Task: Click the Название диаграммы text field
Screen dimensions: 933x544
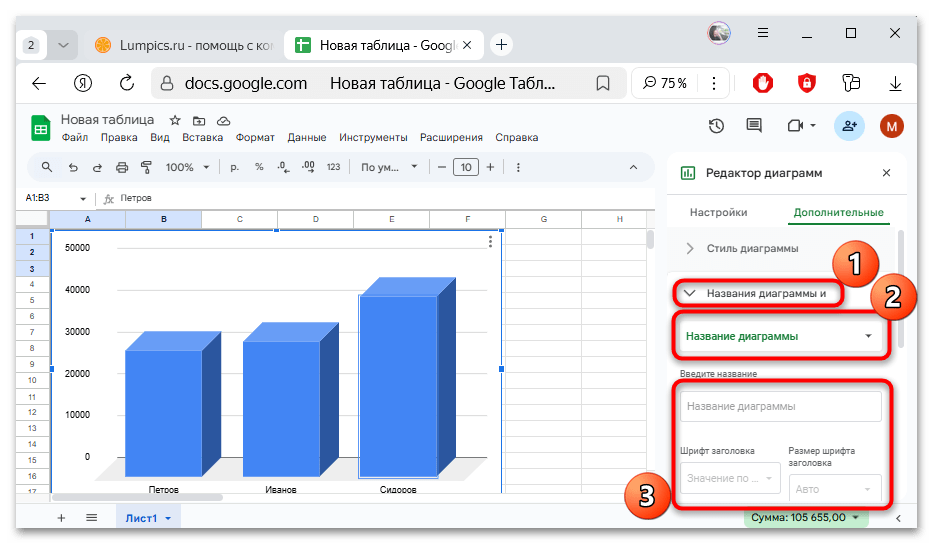Action: [x=780, y=407]
